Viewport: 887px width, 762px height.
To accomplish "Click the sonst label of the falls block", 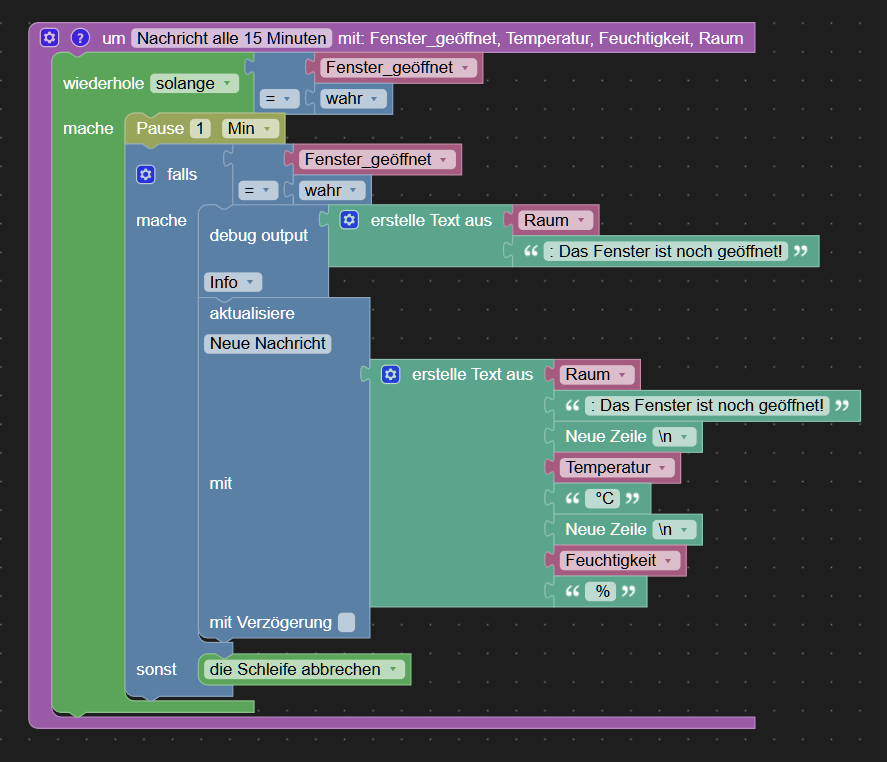I will click(156, 669).
